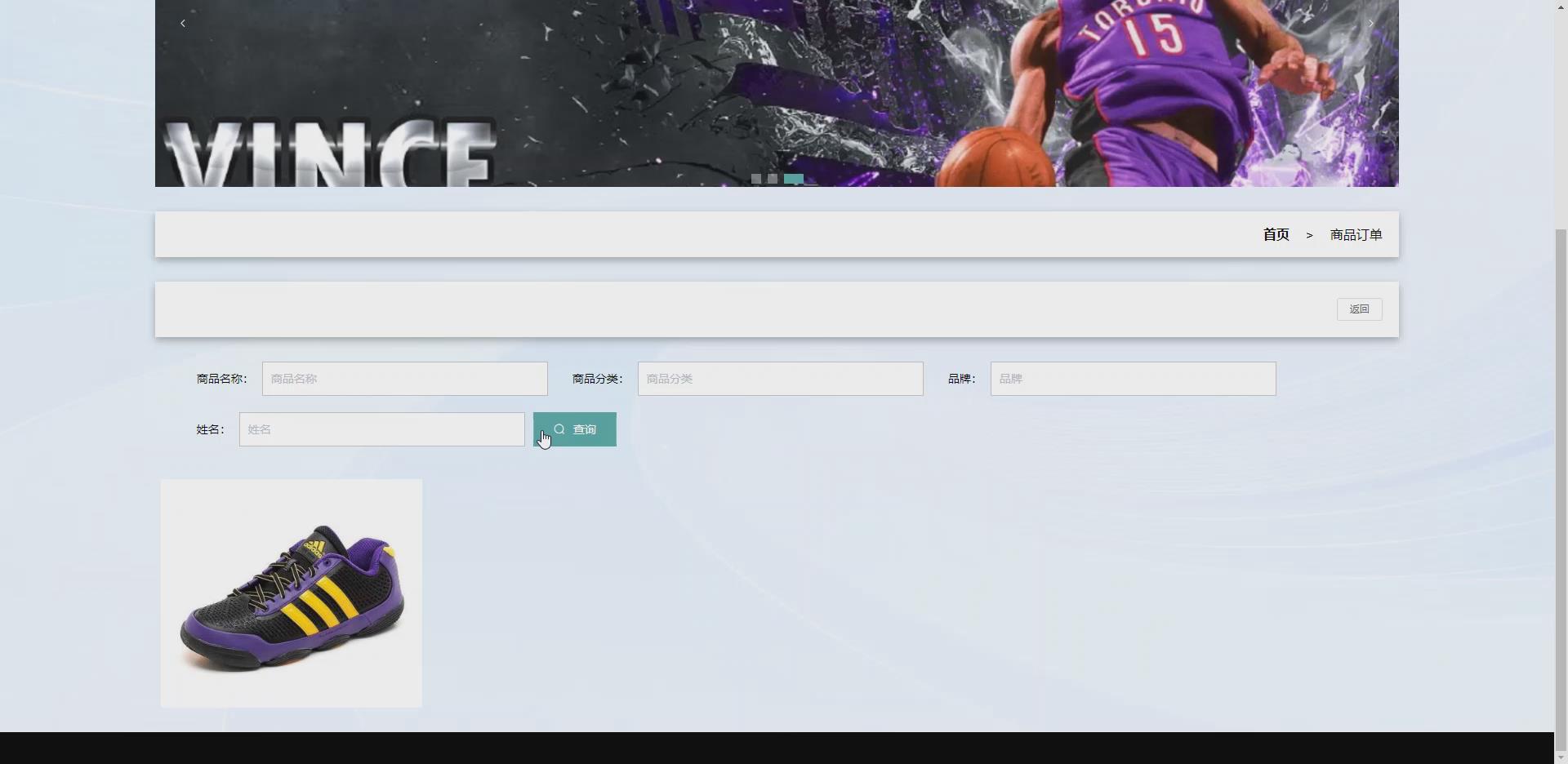Viewport: 1568px width, 764px height.
Task: Select the first carousel indicator dot
Action: point(756,179)
